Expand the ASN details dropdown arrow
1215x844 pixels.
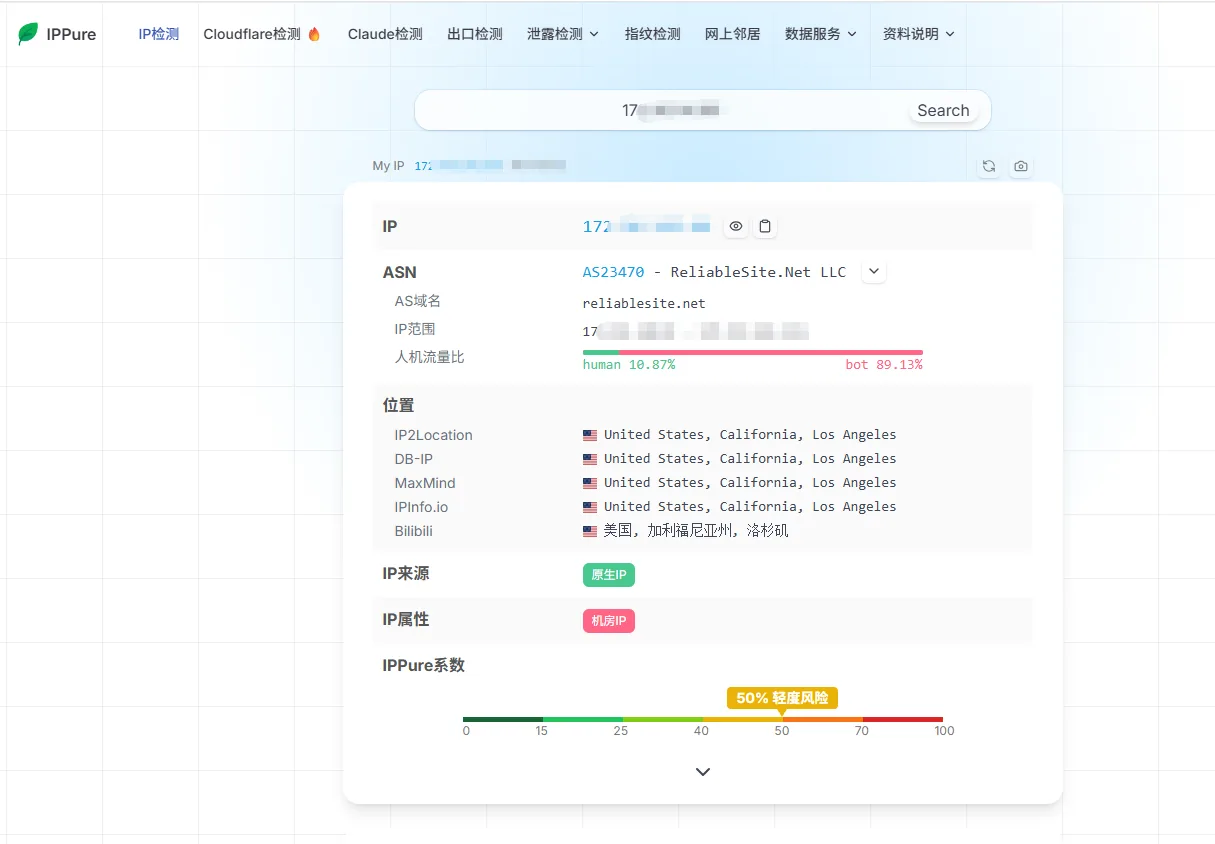click(873, 271)
